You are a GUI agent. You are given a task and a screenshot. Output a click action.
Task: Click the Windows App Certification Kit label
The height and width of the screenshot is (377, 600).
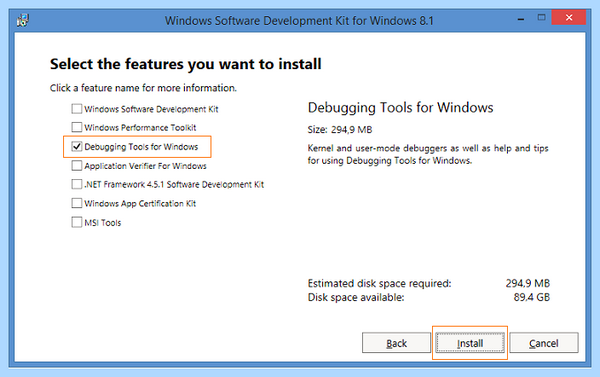click(x=140, y=203)
